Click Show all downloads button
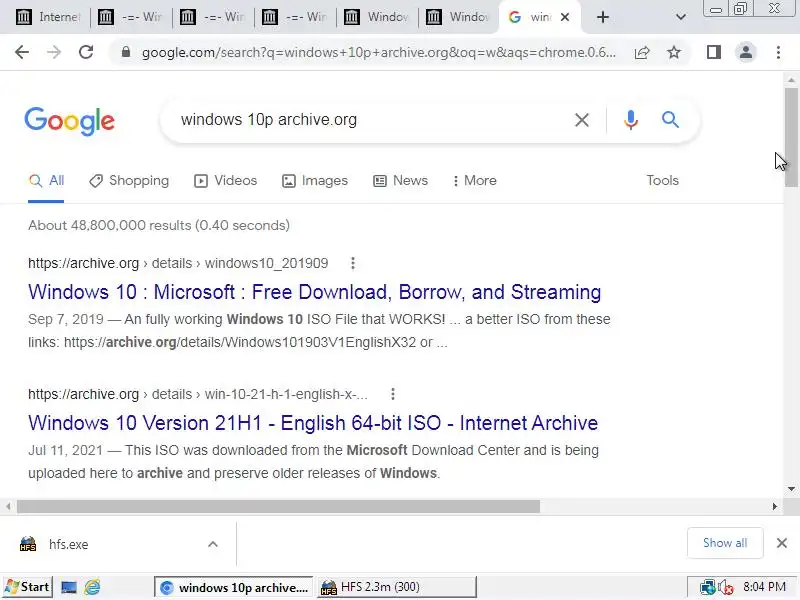The image size is (800, 600). pyautogui.click(x=725, y=543)
